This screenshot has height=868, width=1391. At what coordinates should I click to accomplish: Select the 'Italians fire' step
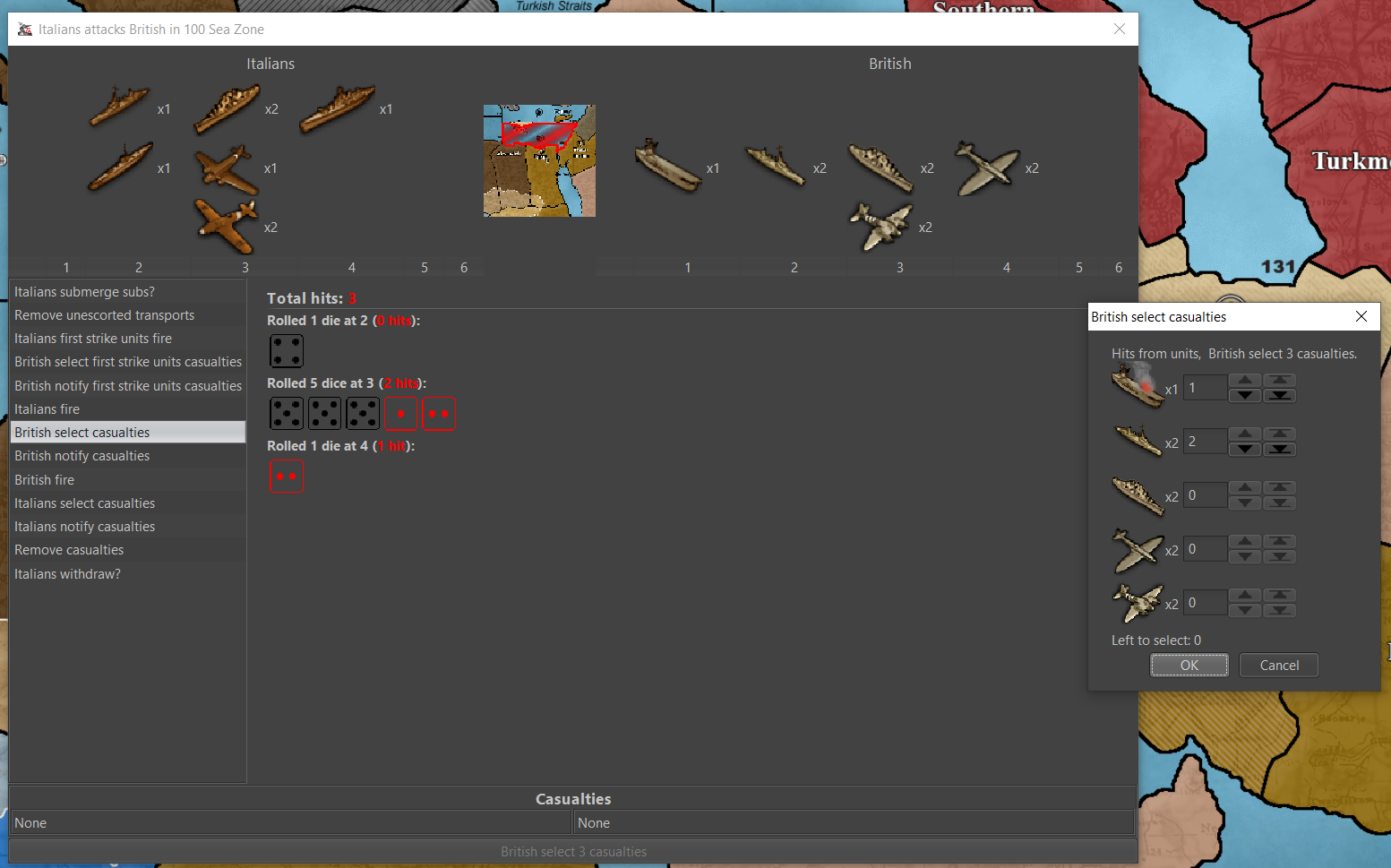click(128, 409)
